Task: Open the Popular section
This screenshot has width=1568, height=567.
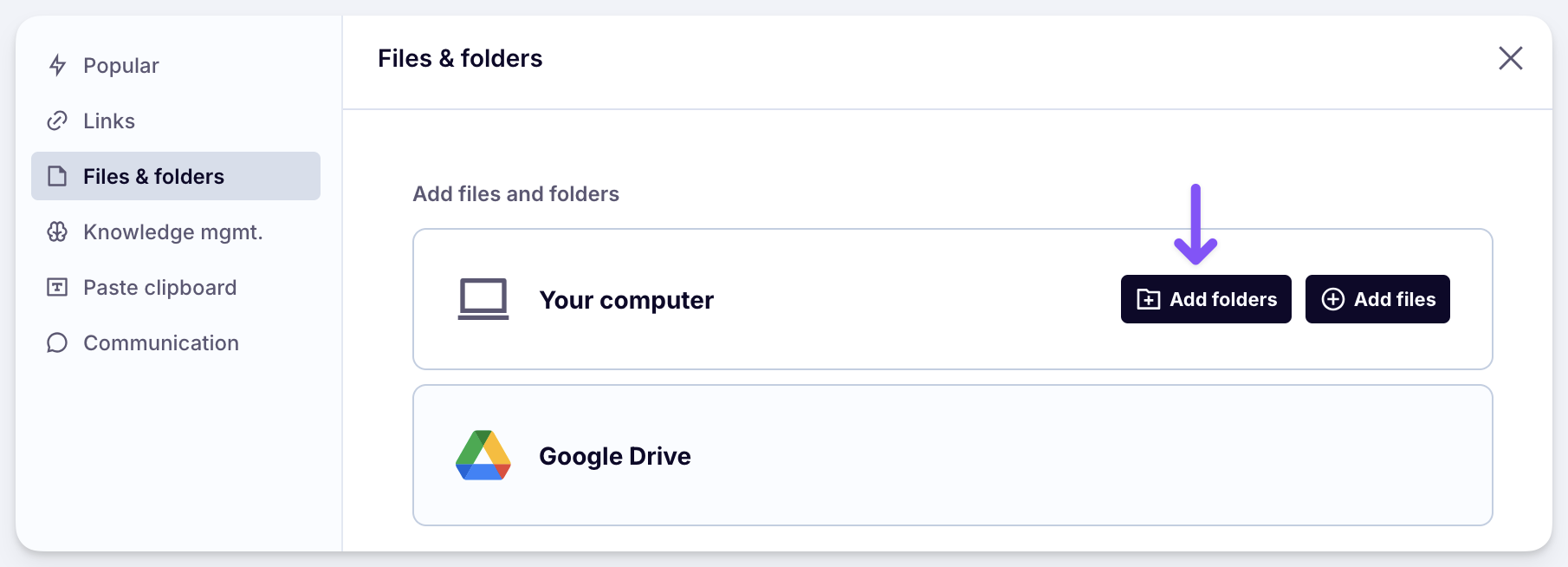Action: tap(121, 65)
